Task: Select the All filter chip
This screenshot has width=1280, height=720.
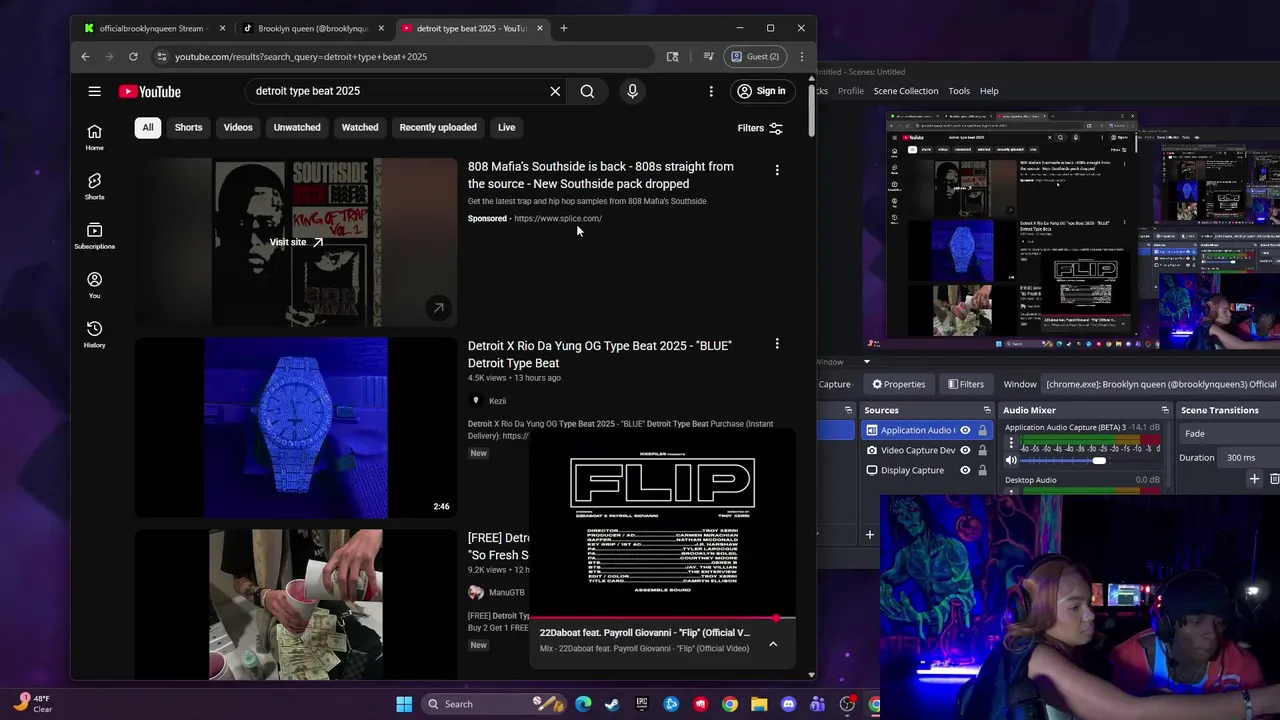Action: coord(148,127)
